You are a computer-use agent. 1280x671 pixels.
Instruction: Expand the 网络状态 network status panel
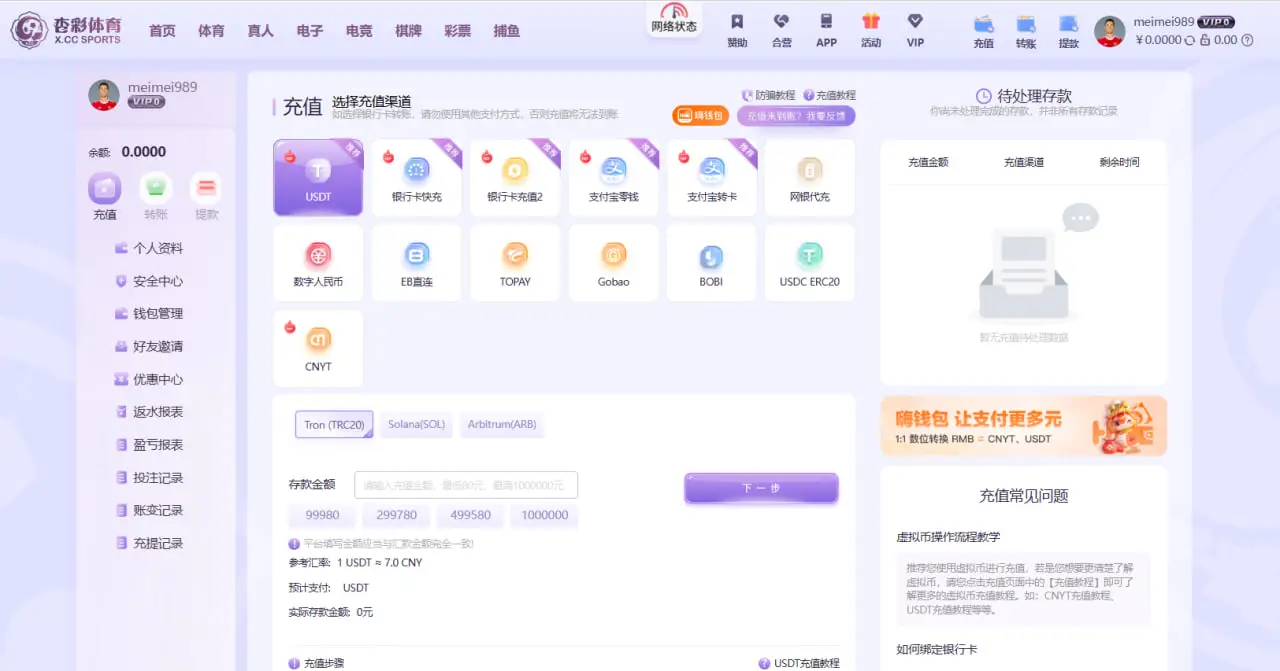[673, 23]
